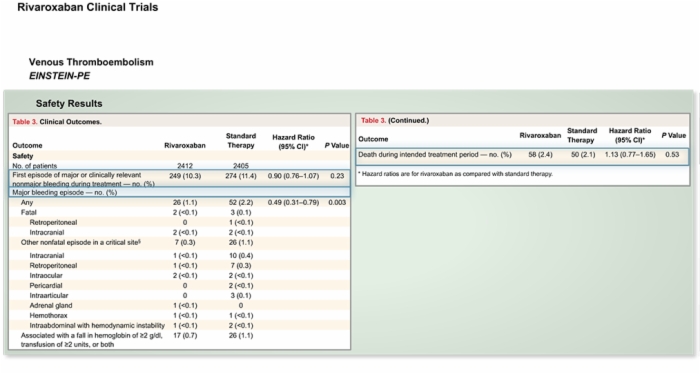Click '3 (0.1)' in the Fatal row
This screenshot has height=374, width=700.
tap(241, 212)
